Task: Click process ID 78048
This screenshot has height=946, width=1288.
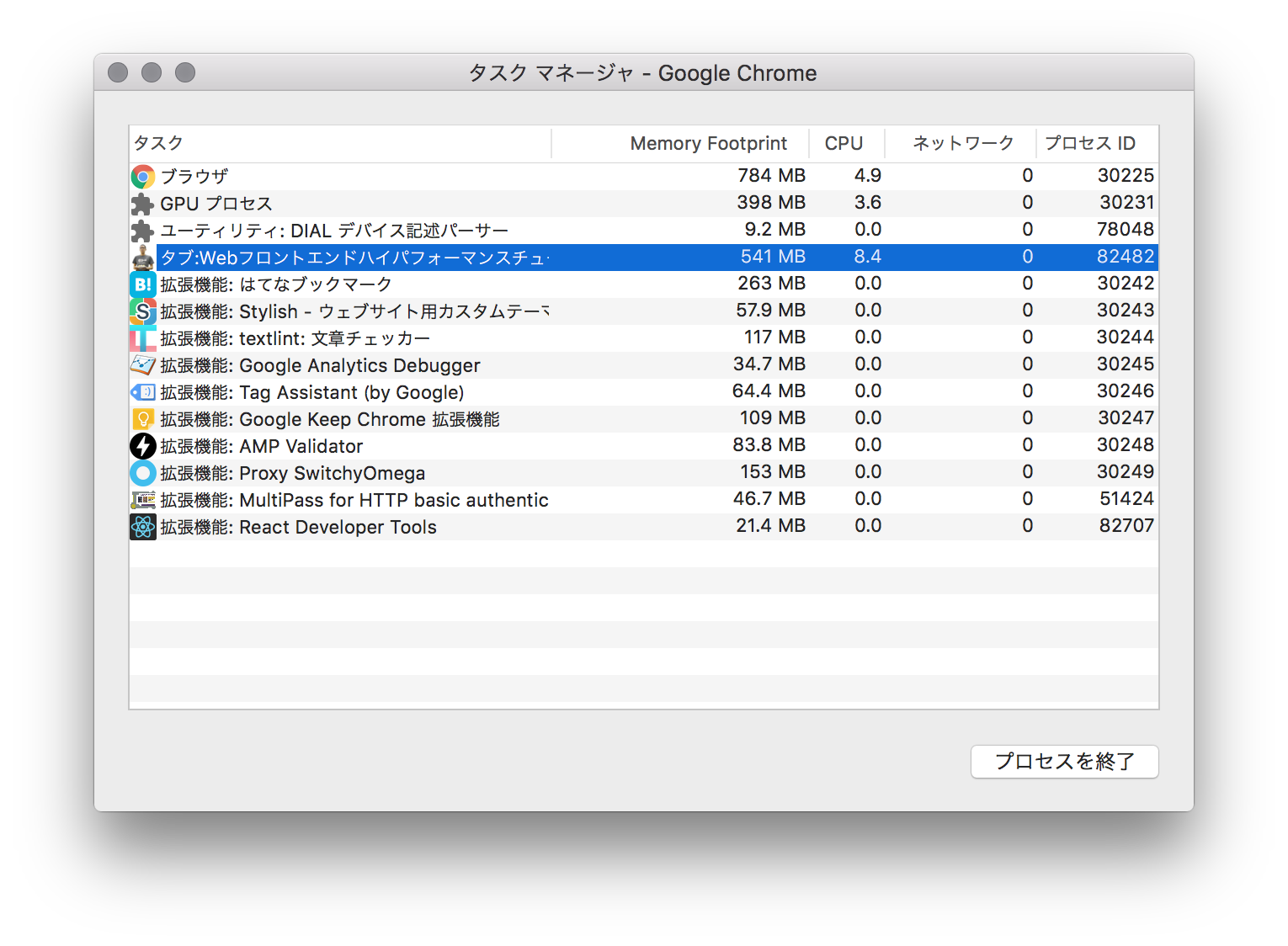Action: coord(1126,230)
